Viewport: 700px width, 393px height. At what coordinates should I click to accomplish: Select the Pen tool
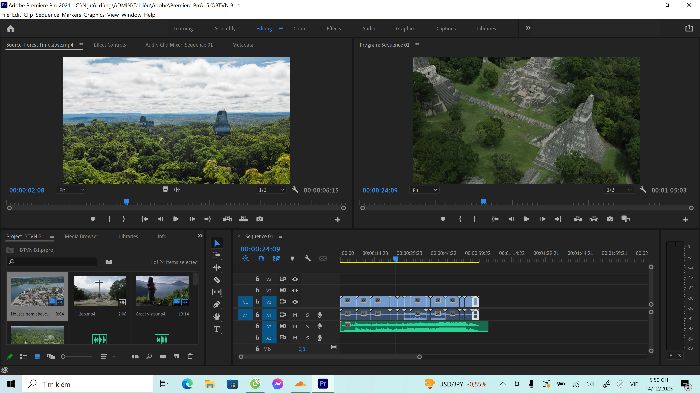tap(217, 305)
